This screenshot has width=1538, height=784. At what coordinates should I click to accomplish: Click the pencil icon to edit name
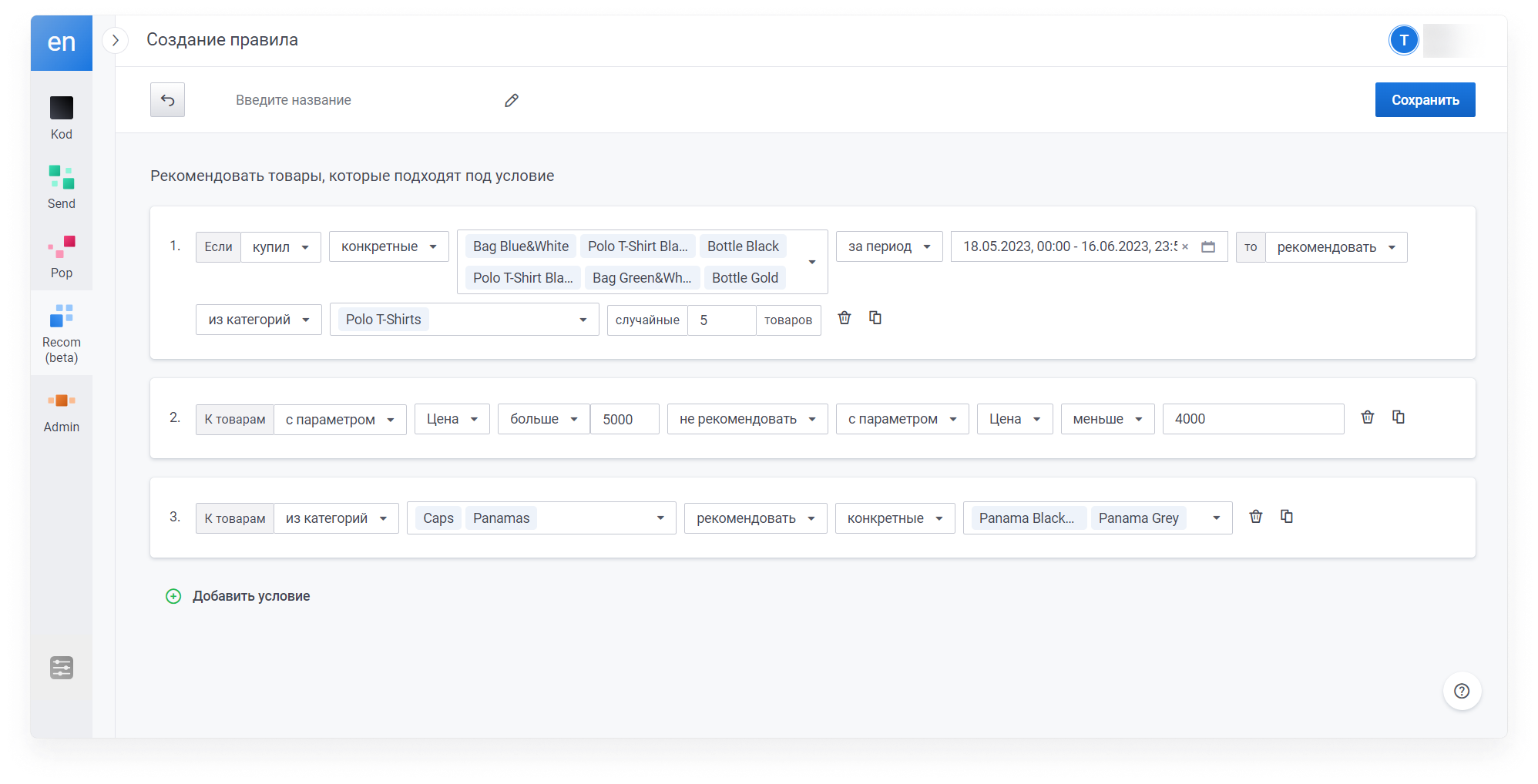point(512,100)
